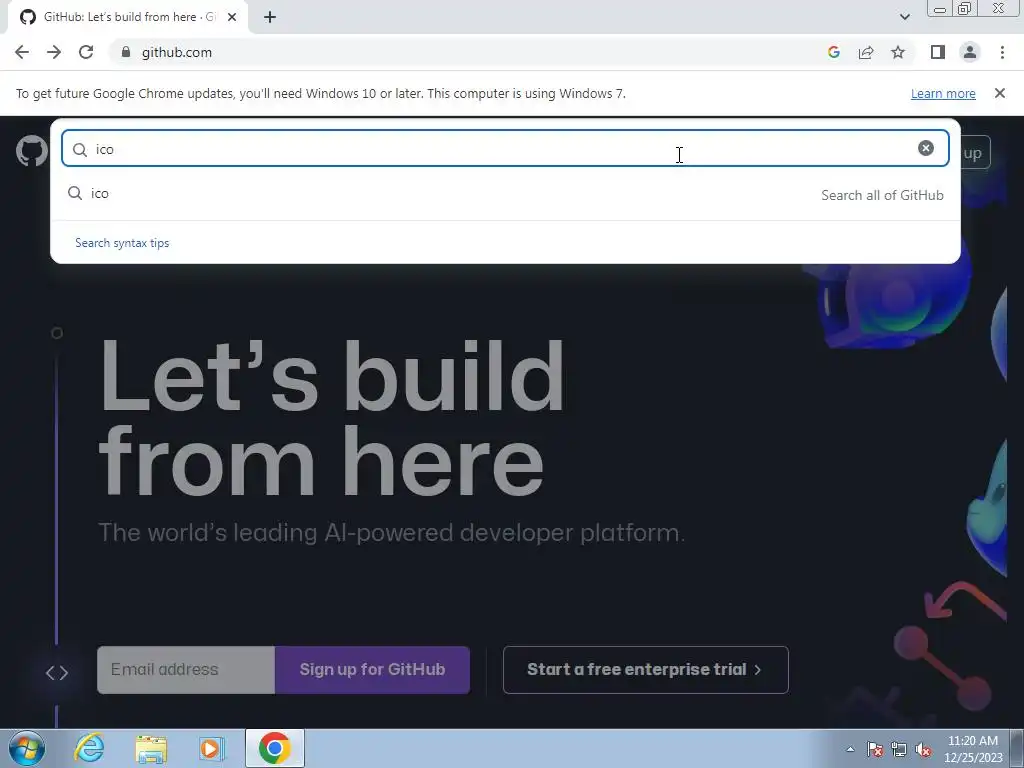
Task: Start a free enterprise trial
Action: (645, 669)
